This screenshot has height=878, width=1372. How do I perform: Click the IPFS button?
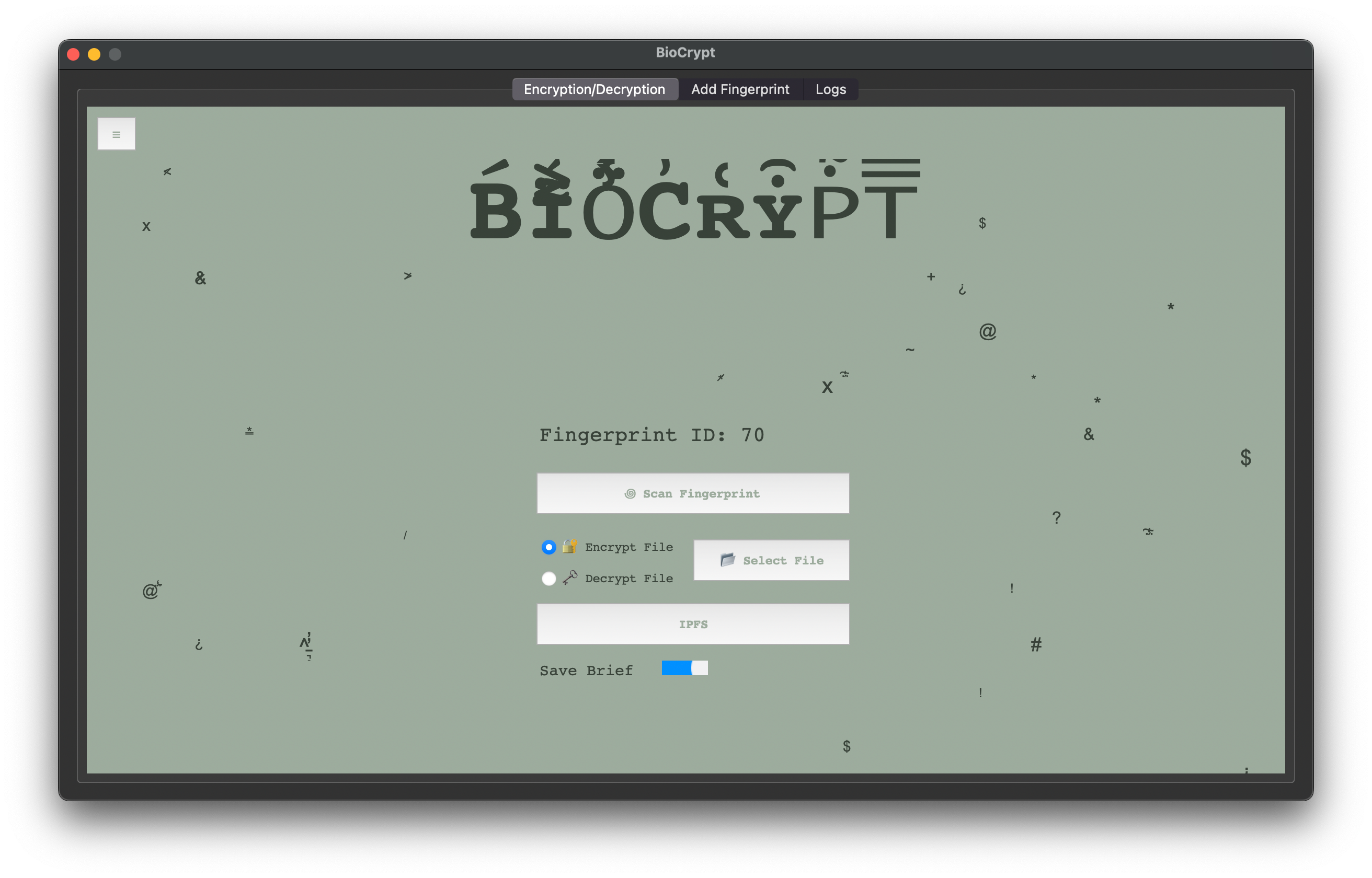tap(693, 625)
